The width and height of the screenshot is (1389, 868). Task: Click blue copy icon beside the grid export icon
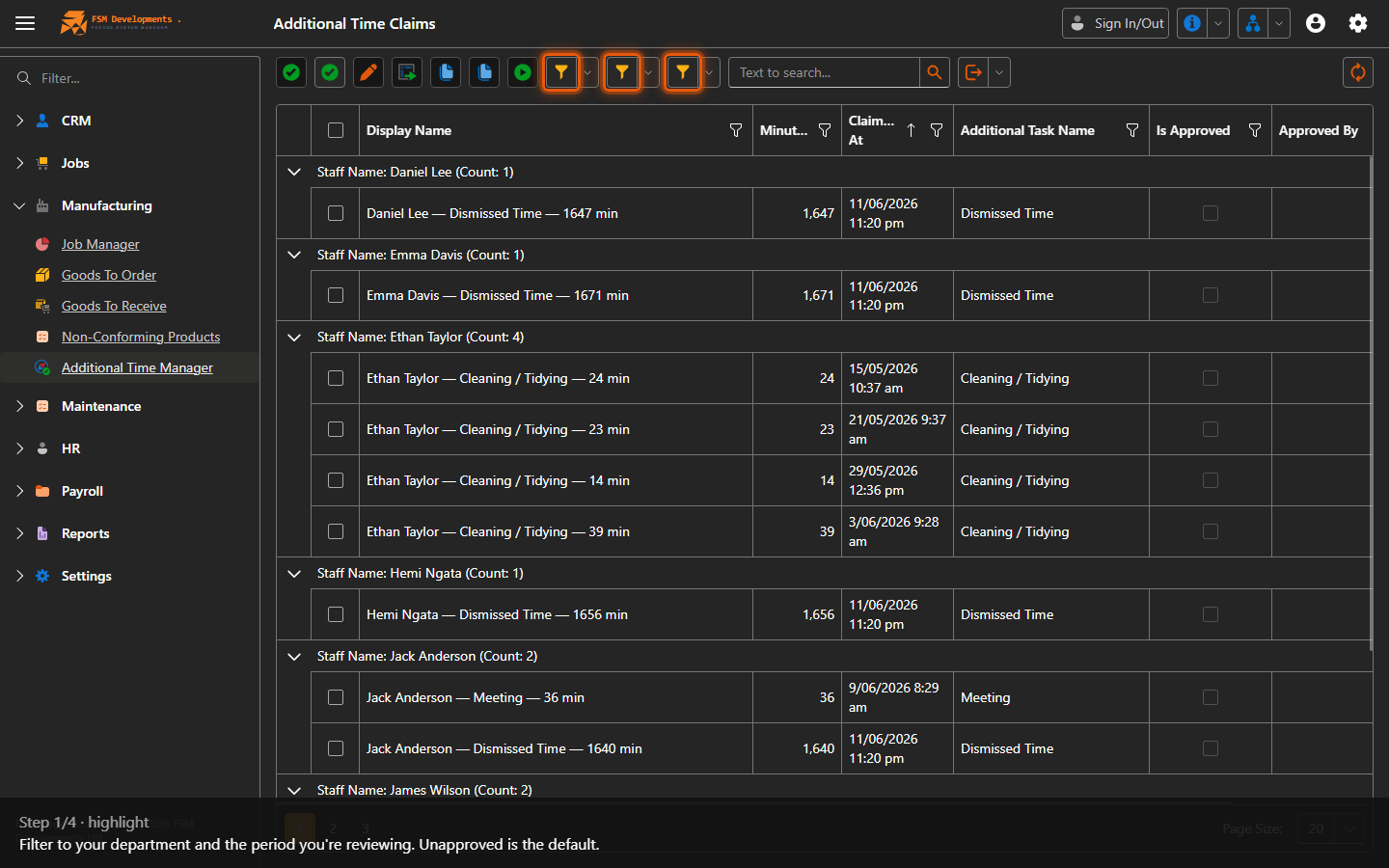(x=446, y=72)
